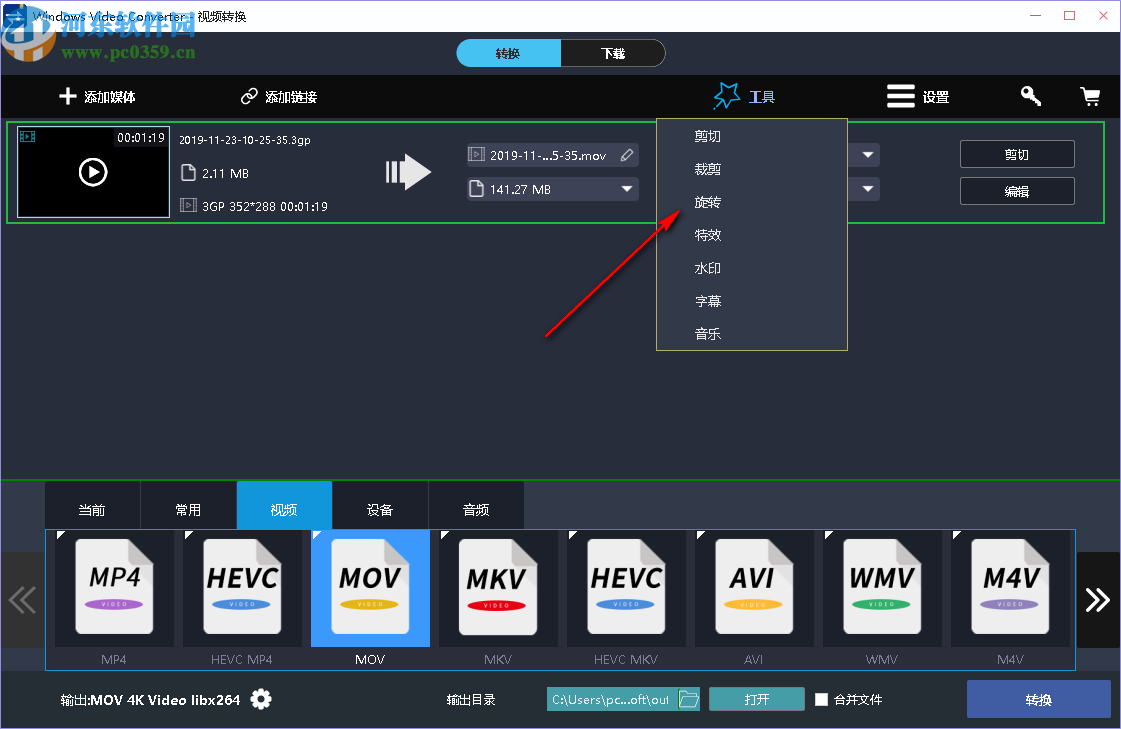
Task: Open output profile gear icon
Action: (261, 699)
